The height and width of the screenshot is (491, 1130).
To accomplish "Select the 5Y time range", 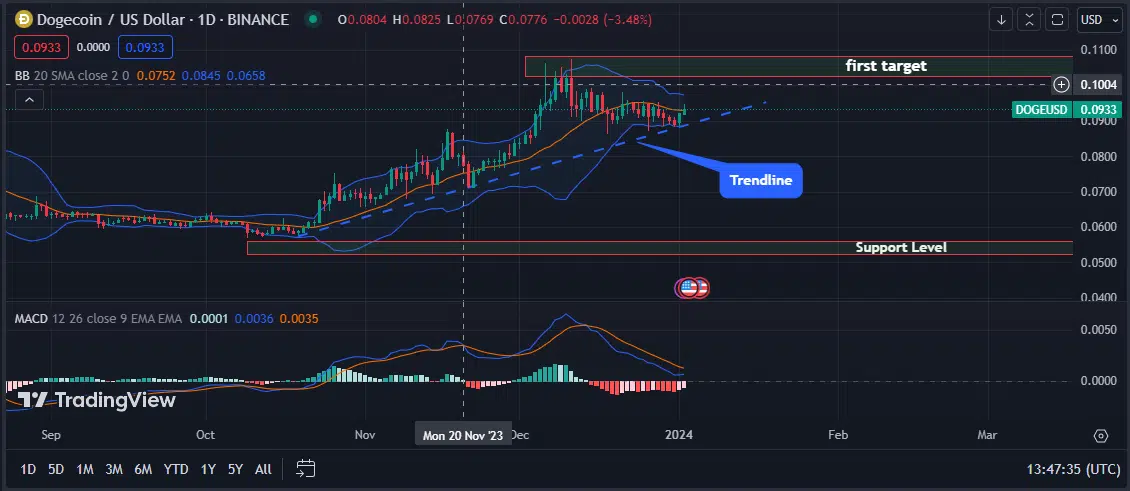I will [x=236, y=469].
